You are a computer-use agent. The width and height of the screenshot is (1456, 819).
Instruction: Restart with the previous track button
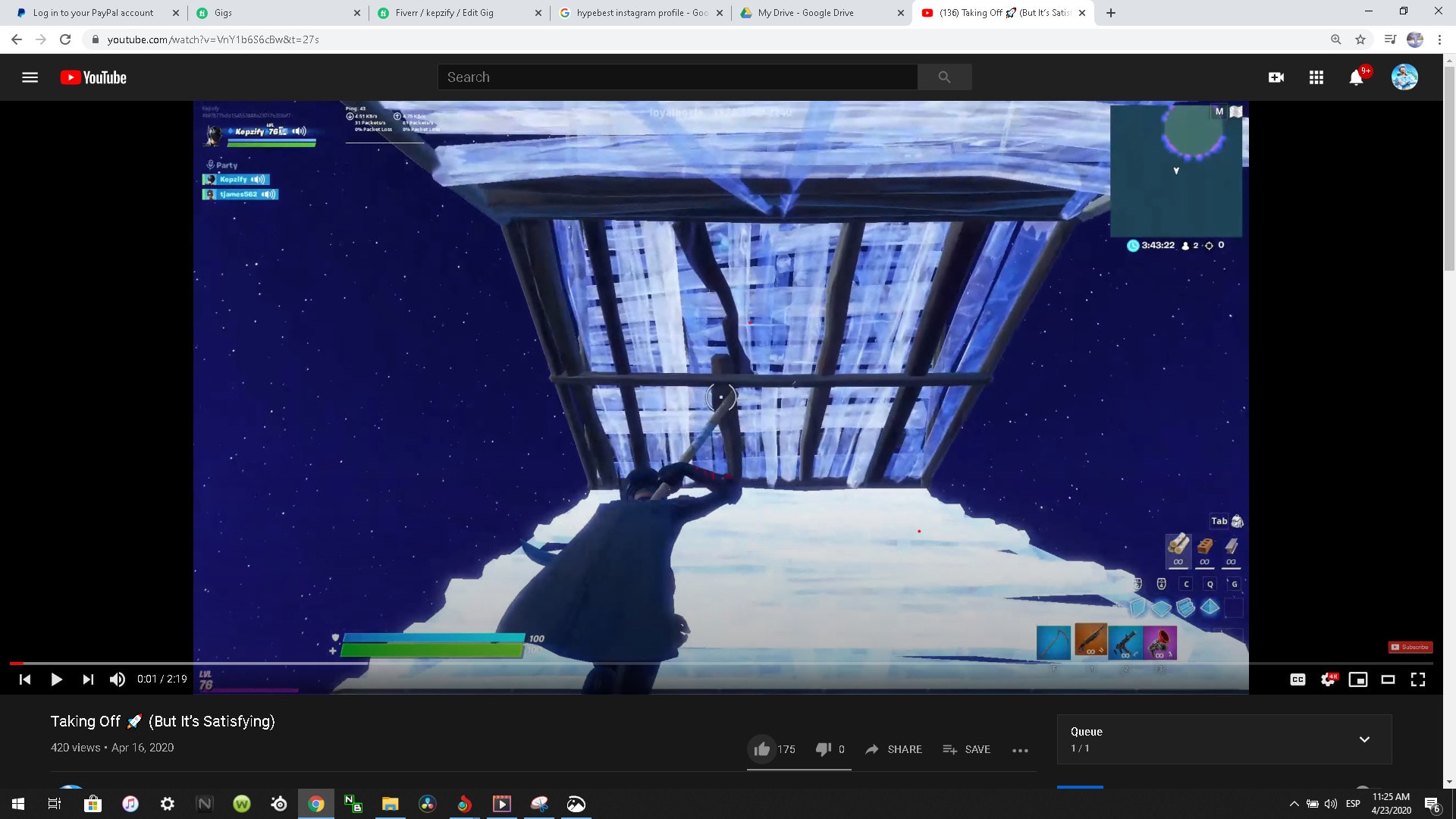[24, 679]
